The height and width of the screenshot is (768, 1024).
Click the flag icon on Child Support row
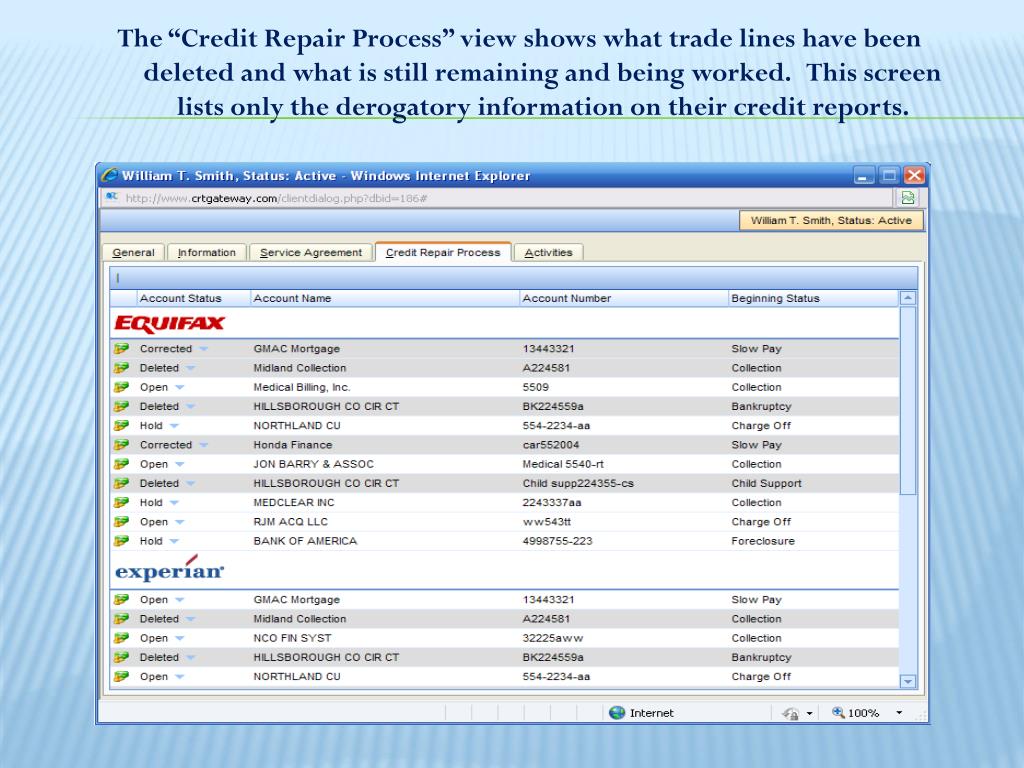pyautogui.click(x=121, y=483)
